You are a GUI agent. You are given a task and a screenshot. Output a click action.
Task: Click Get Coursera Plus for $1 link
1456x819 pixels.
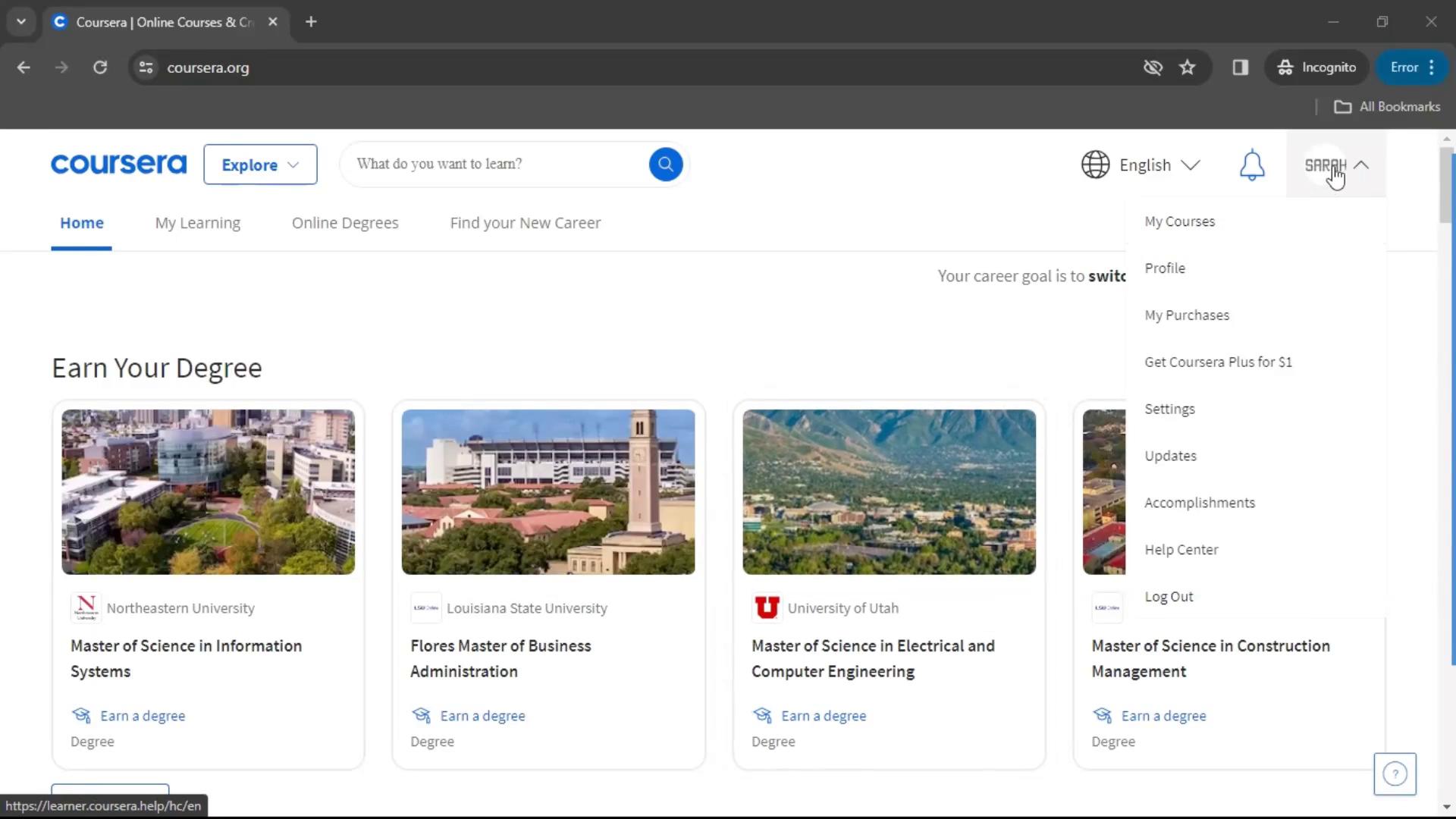[x=1218, y=361]
